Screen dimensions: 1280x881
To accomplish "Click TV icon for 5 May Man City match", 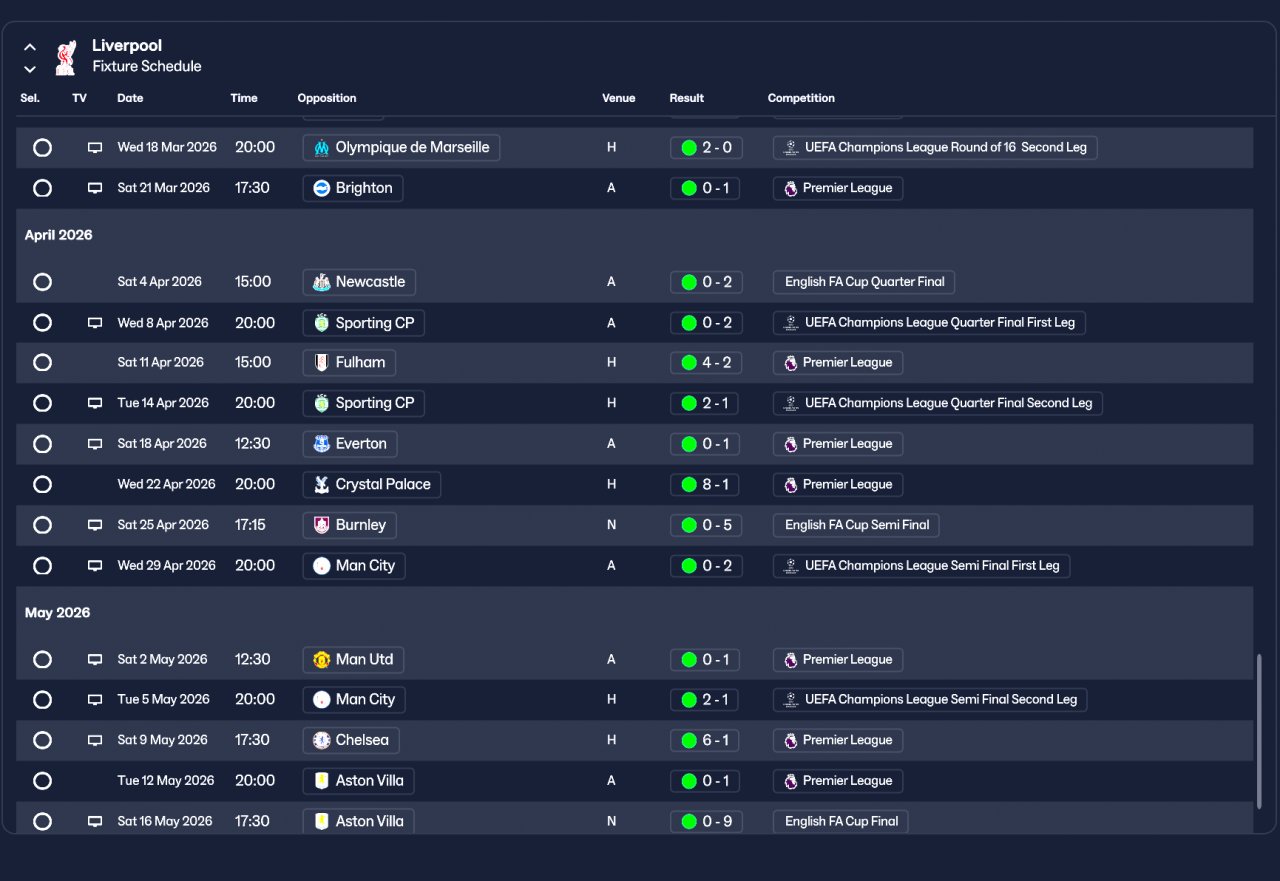I will click(95, 700).
